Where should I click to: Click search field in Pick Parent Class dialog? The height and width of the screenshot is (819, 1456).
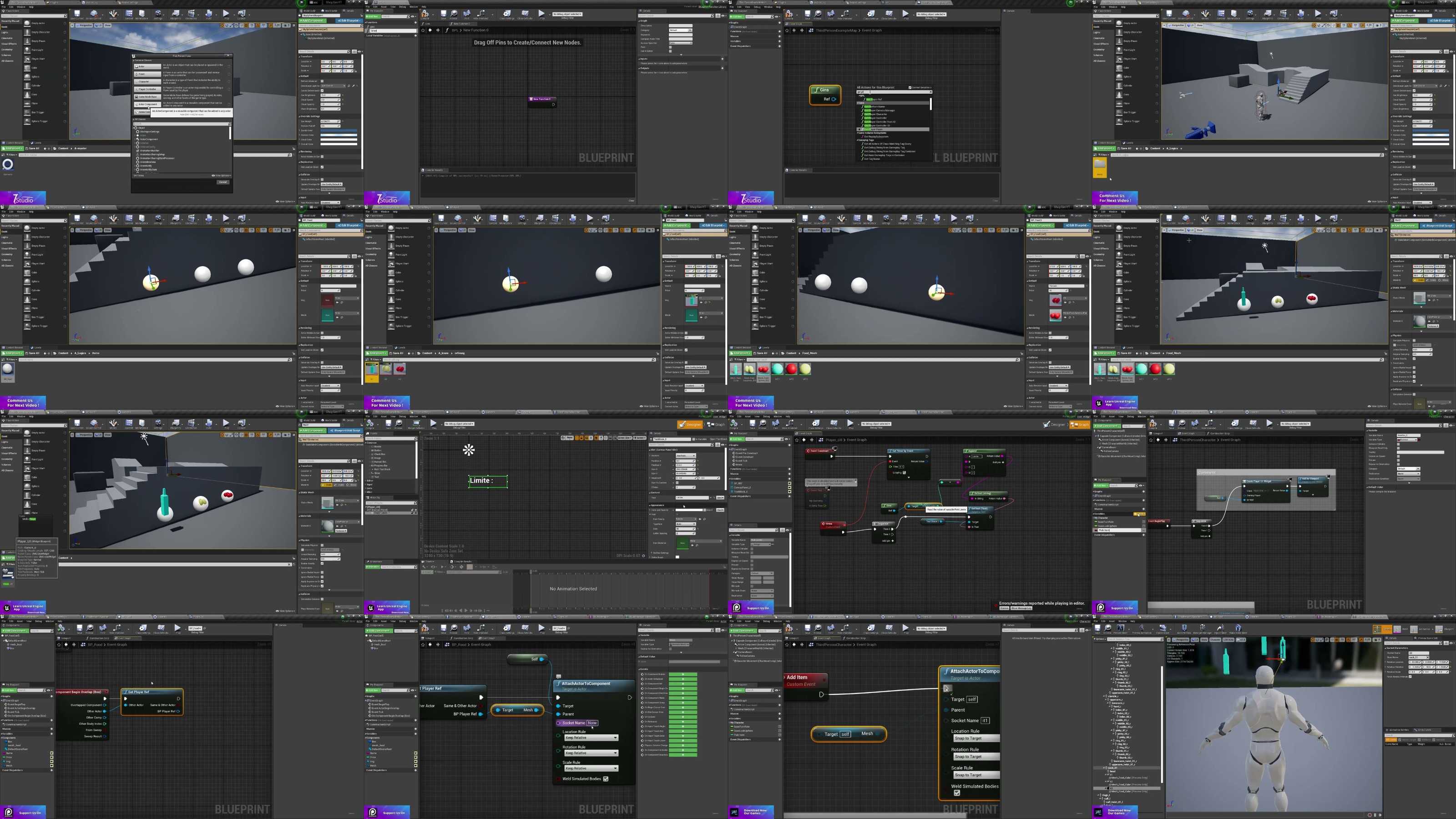(x=182, y=123)
